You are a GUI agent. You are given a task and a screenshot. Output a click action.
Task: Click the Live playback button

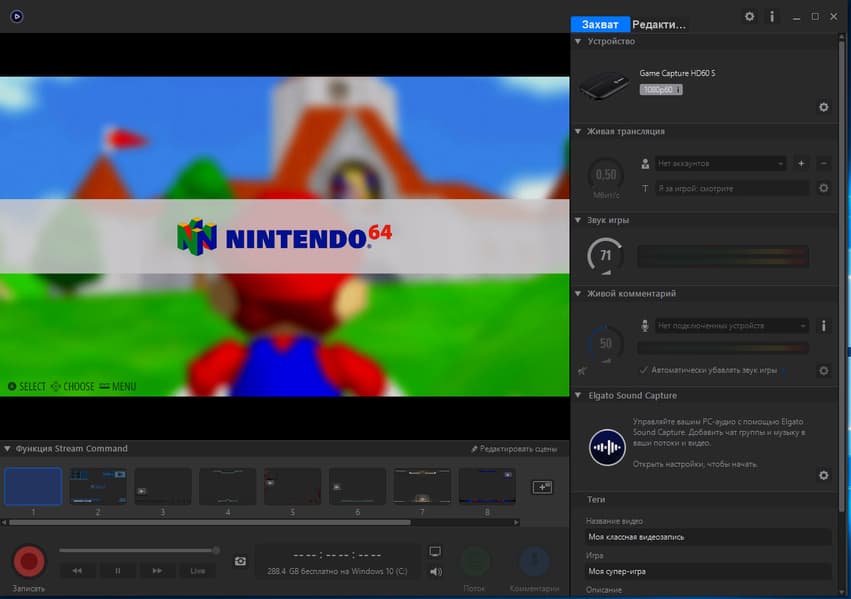197,571
